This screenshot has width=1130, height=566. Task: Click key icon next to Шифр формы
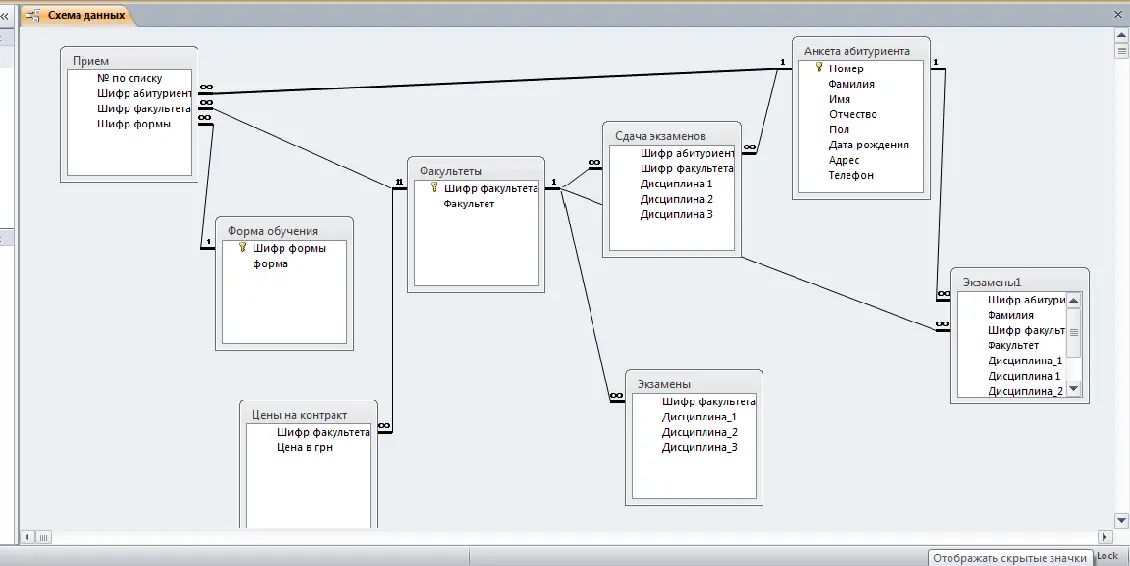click(x=242, y=247)
